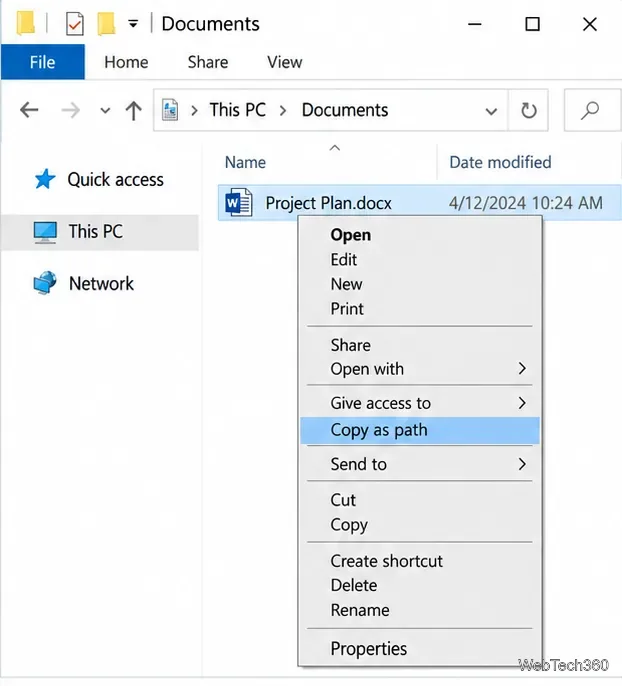Click the 4/12/2024 10:24 AM date cell

coord(525,203)
